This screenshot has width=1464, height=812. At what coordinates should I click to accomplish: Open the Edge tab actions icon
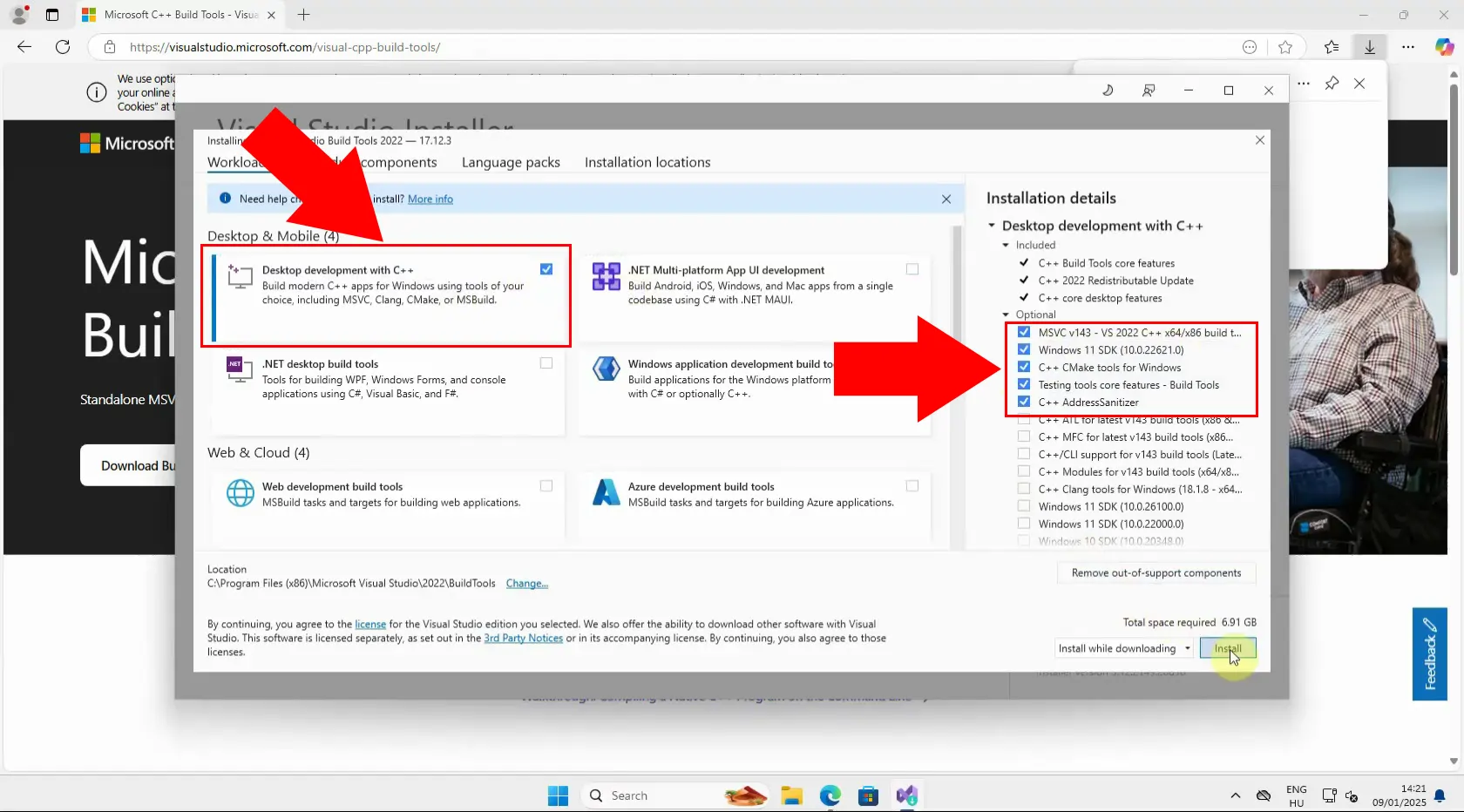point(52,15)
